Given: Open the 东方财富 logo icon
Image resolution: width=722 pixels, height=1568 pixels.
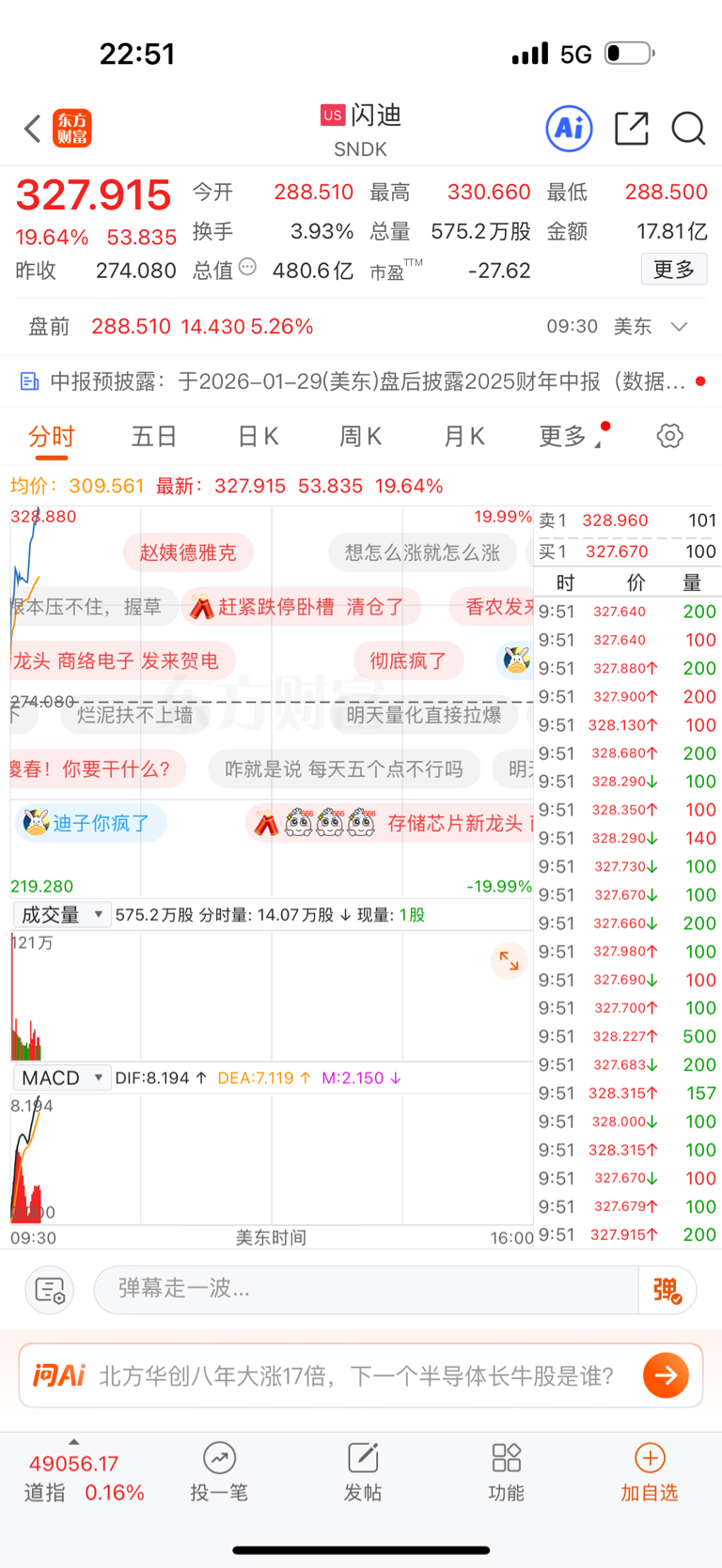Looking at the screenshot, I should (72, 129).
